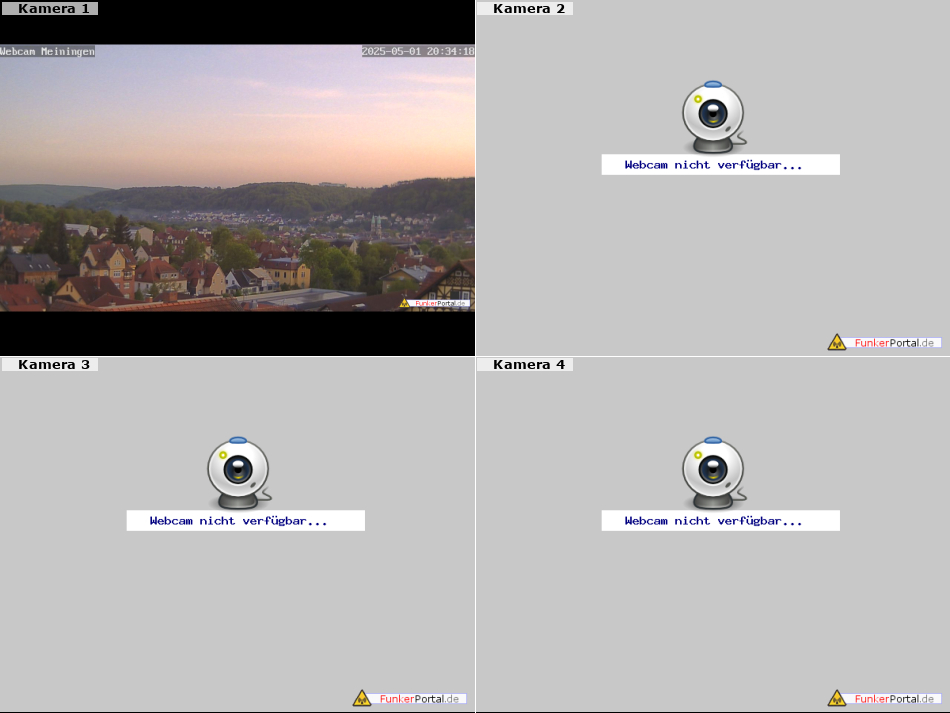
Task: Click the 'Webcam Meiningen' overlay text
Action: pyautogui.click(x=47, y=51)
